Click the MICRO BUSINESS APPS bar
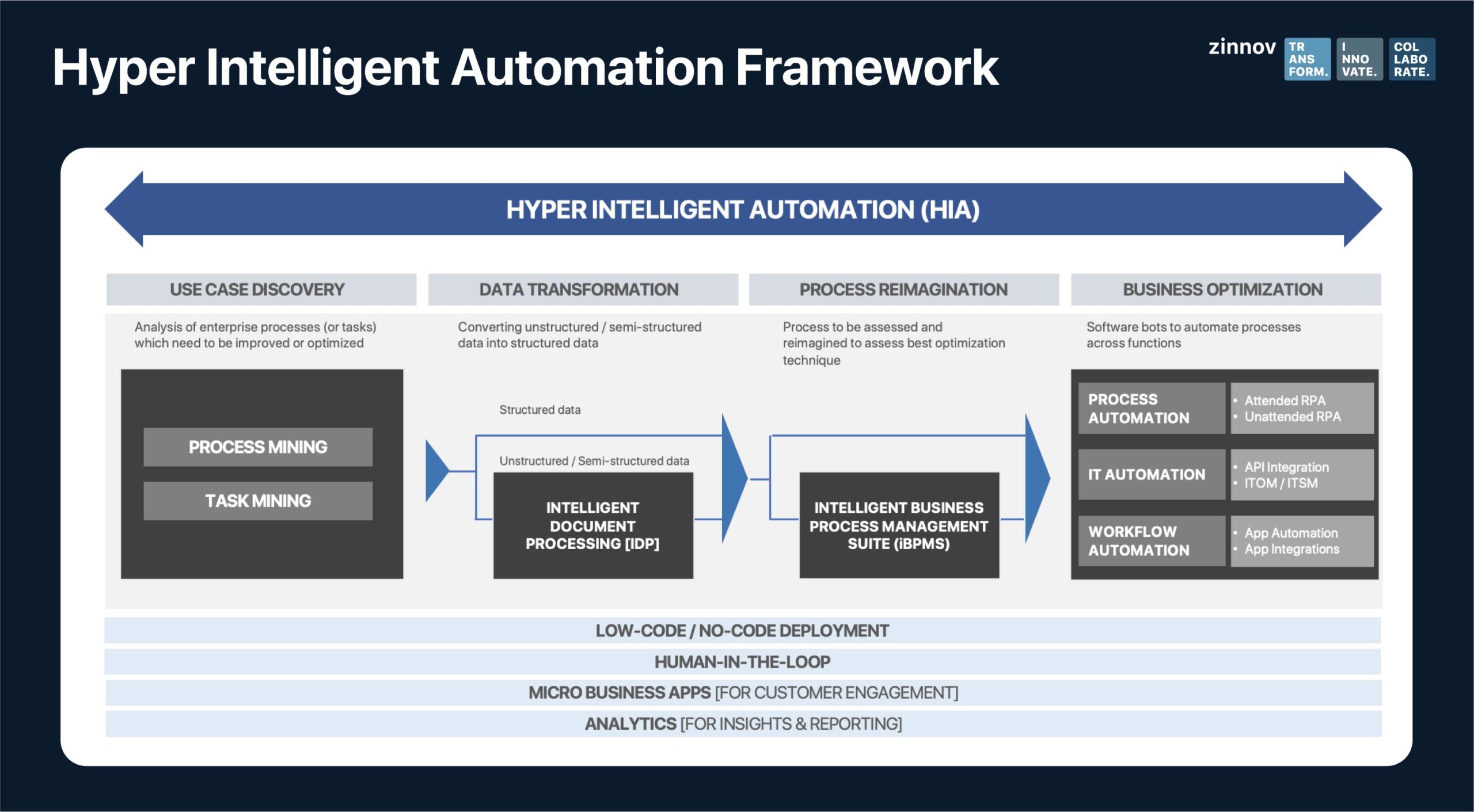Screen dimensions: 1474x812 [743, 693]
